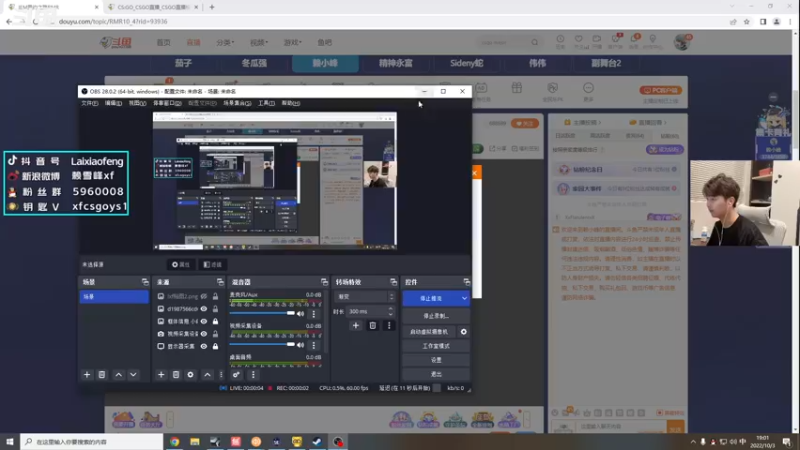Move source up in sources panel
Viewport: 800px width, 450px height.
pos(207,374)
